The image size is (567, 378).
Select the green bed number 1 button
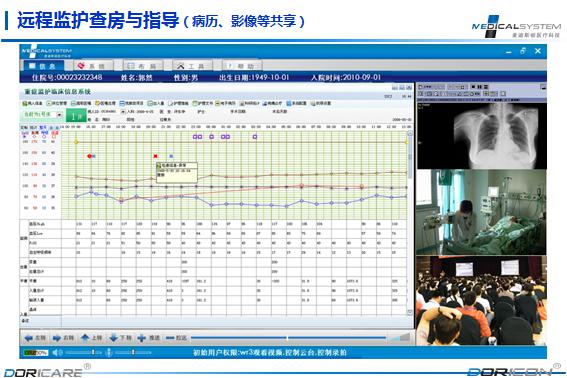(x=76, y=116)
